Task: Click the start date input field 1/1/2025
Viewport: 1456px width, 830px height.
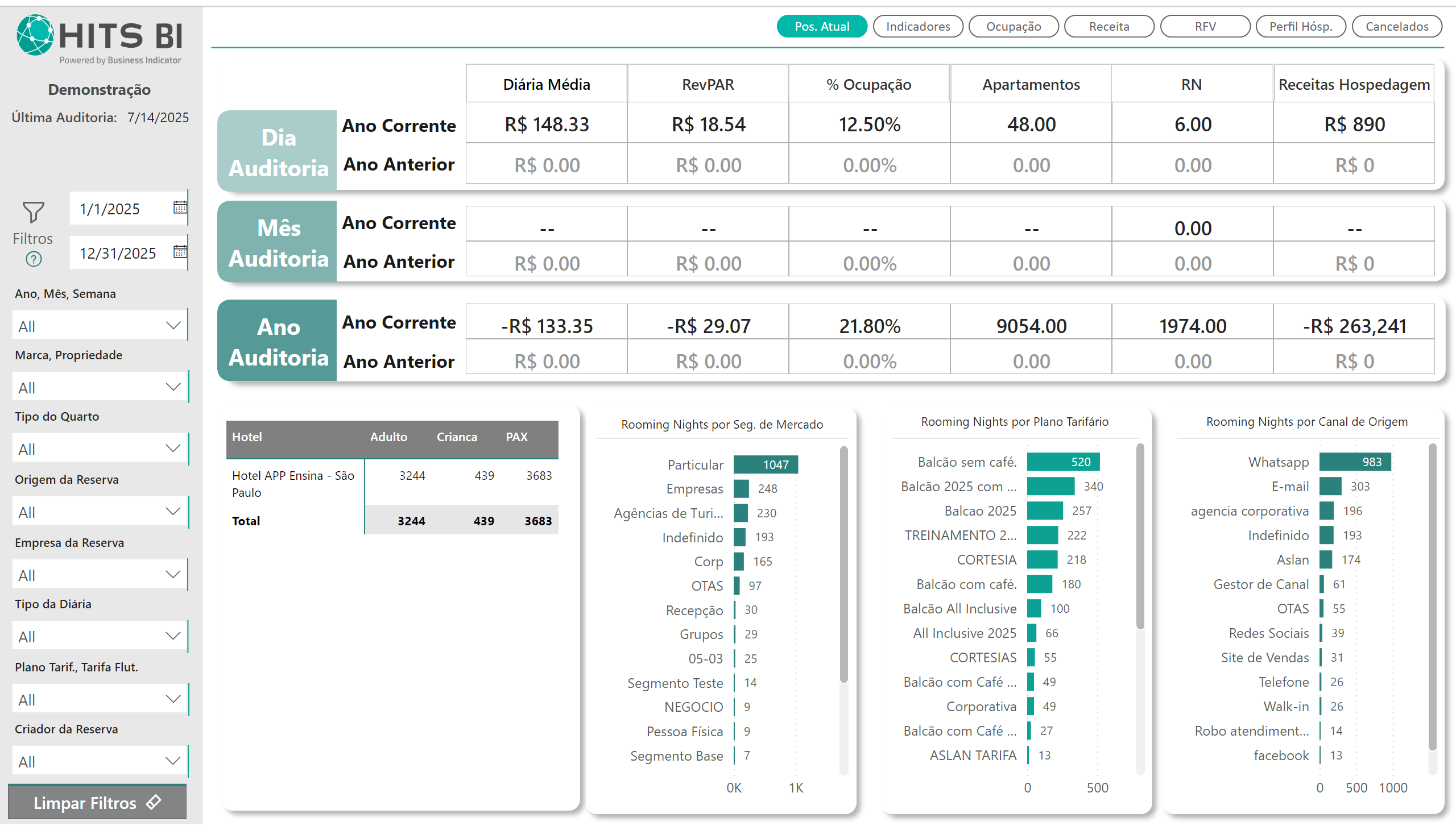Action: coord(120,209)
